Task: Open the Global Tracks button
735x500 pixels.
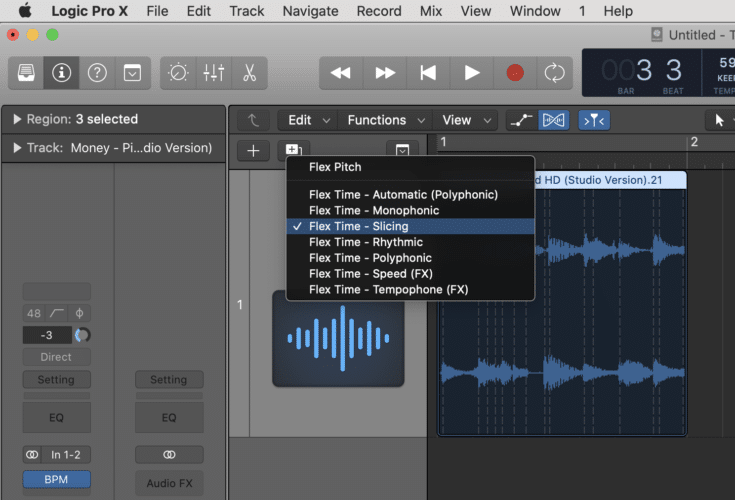Action: [x=402, y=149]
